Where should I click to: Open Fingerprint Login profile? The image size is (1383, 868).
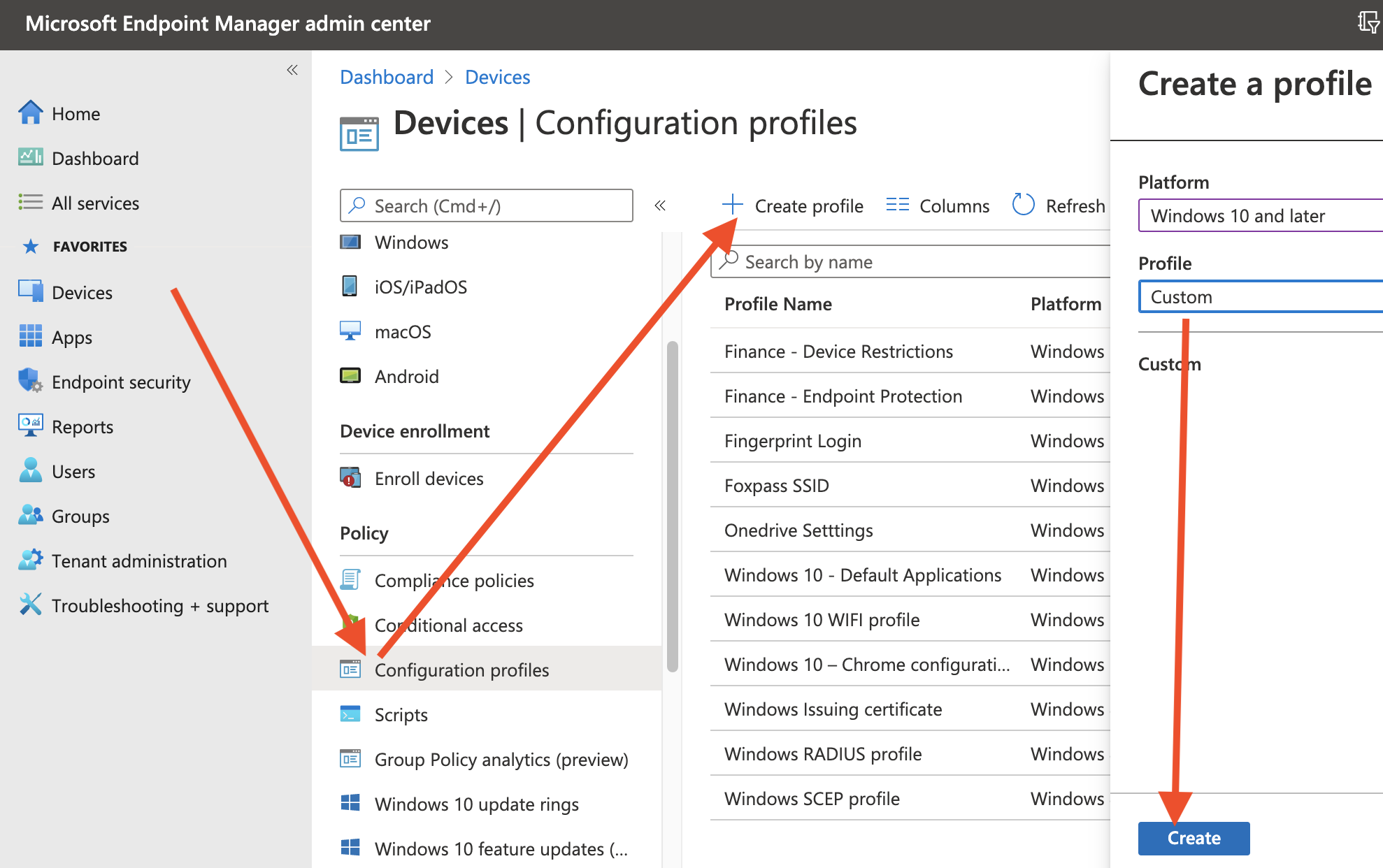coord(793,440)
